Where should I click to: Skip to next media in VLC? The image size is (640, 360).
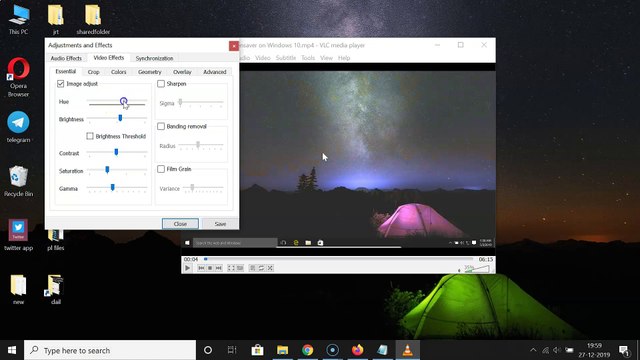tap(219, 268)
